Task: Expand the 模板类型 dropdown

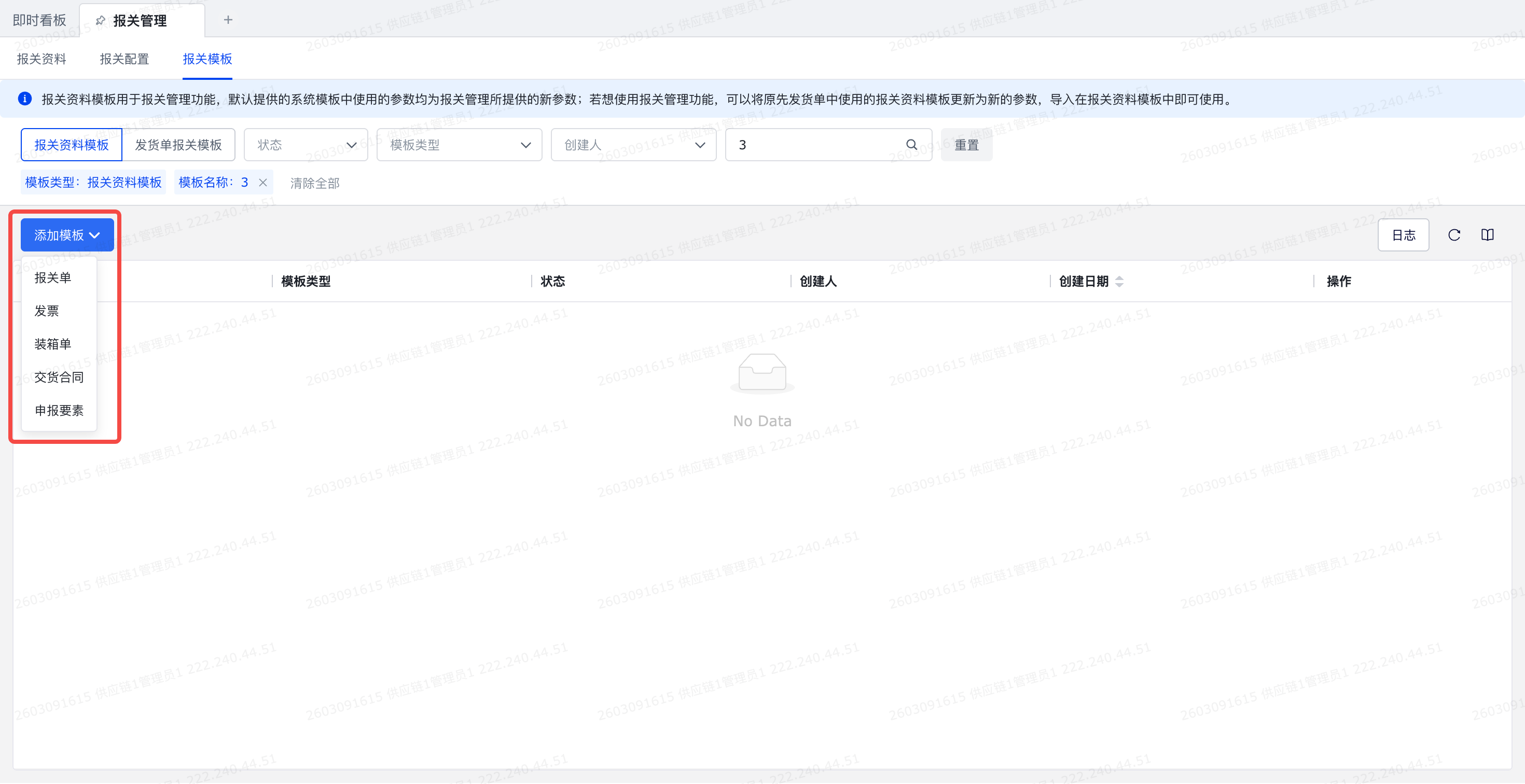Action: point(459,145)
